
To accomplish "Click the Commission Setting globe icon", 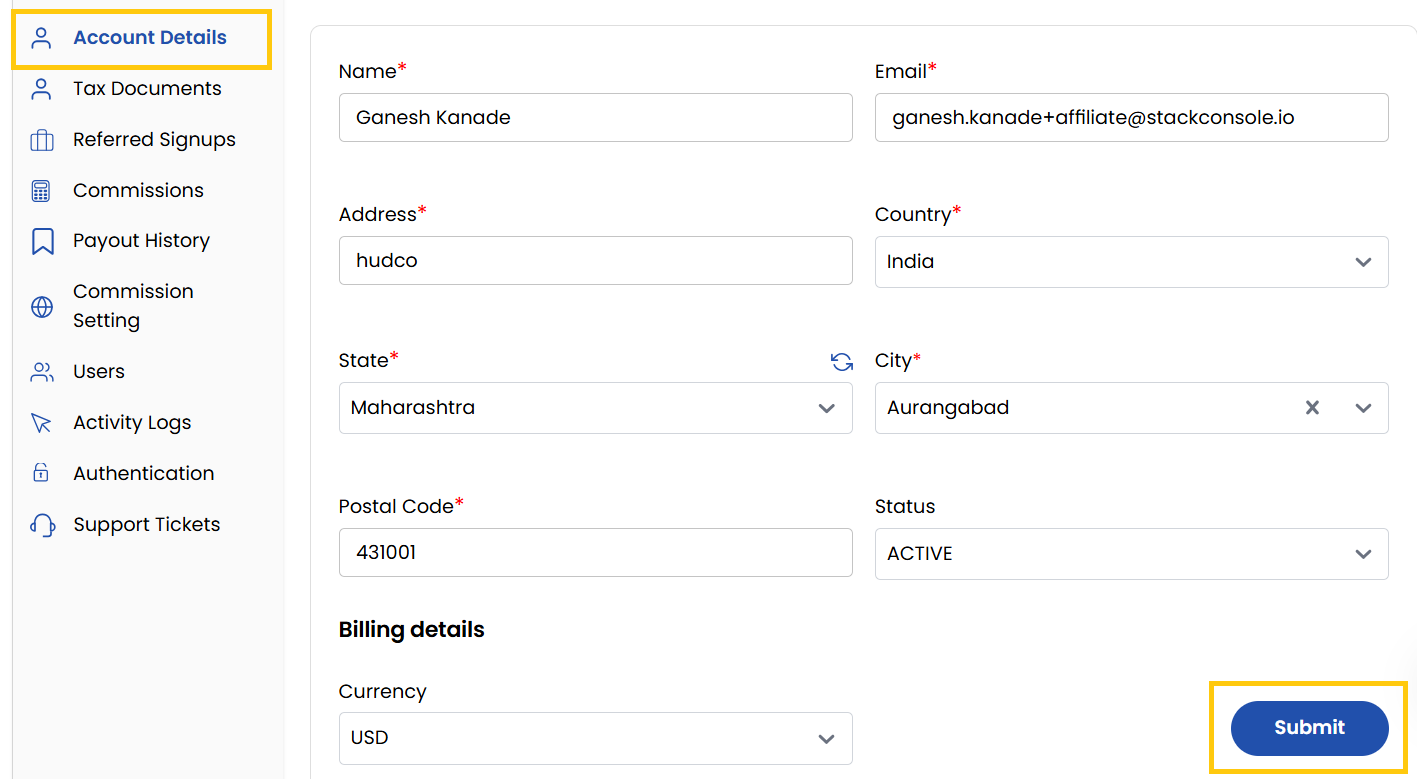I will point(41,307).
